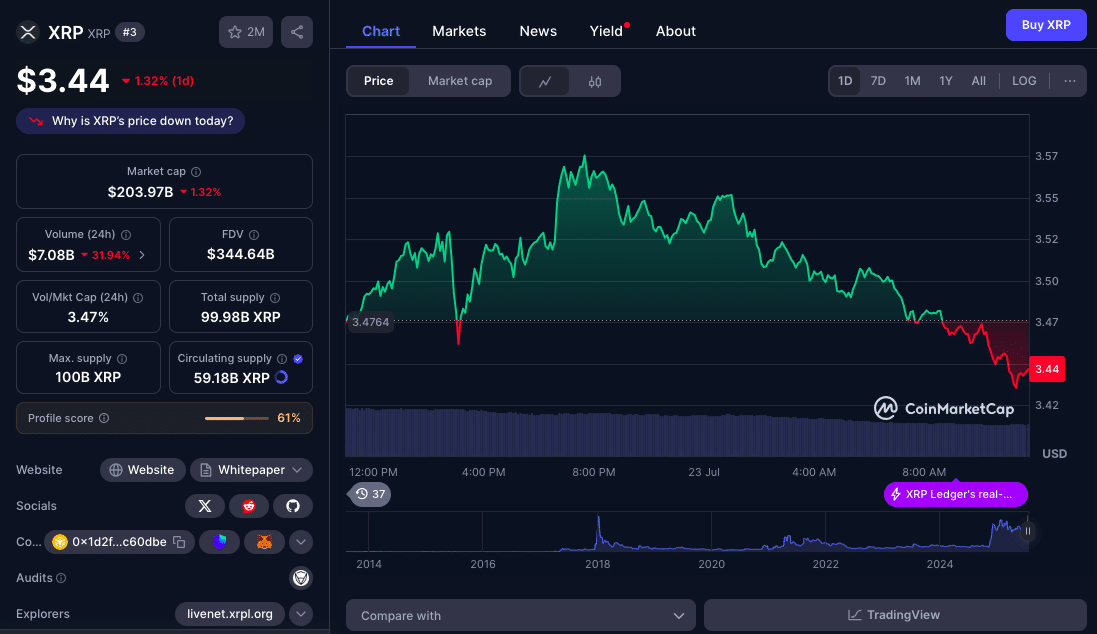Open the GitHub social link
Viewport: 1097px width, 634px height.
(x=292, y=506)
